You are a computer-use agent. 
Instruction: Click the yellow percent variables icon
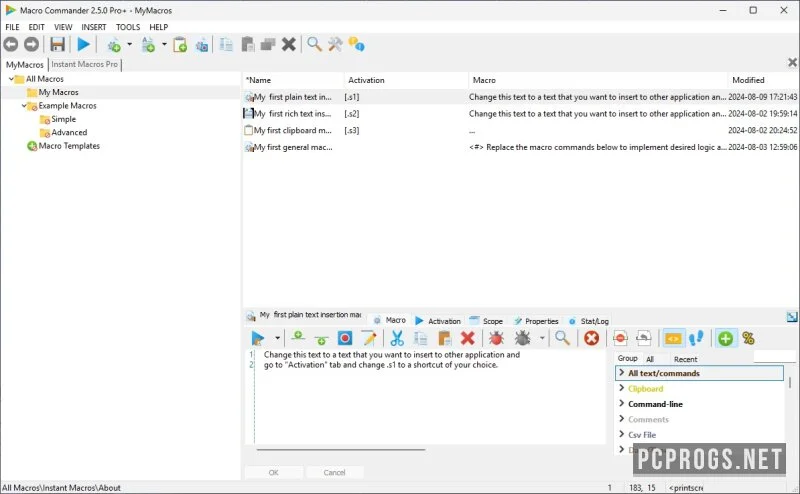point(748,338)
